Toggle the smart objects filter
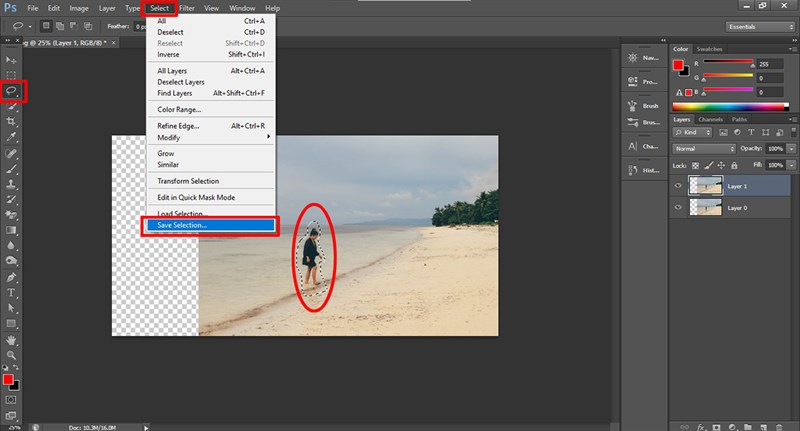Viewport: 800px width, 431px height. pyautogui.click(x=780, y=132)
